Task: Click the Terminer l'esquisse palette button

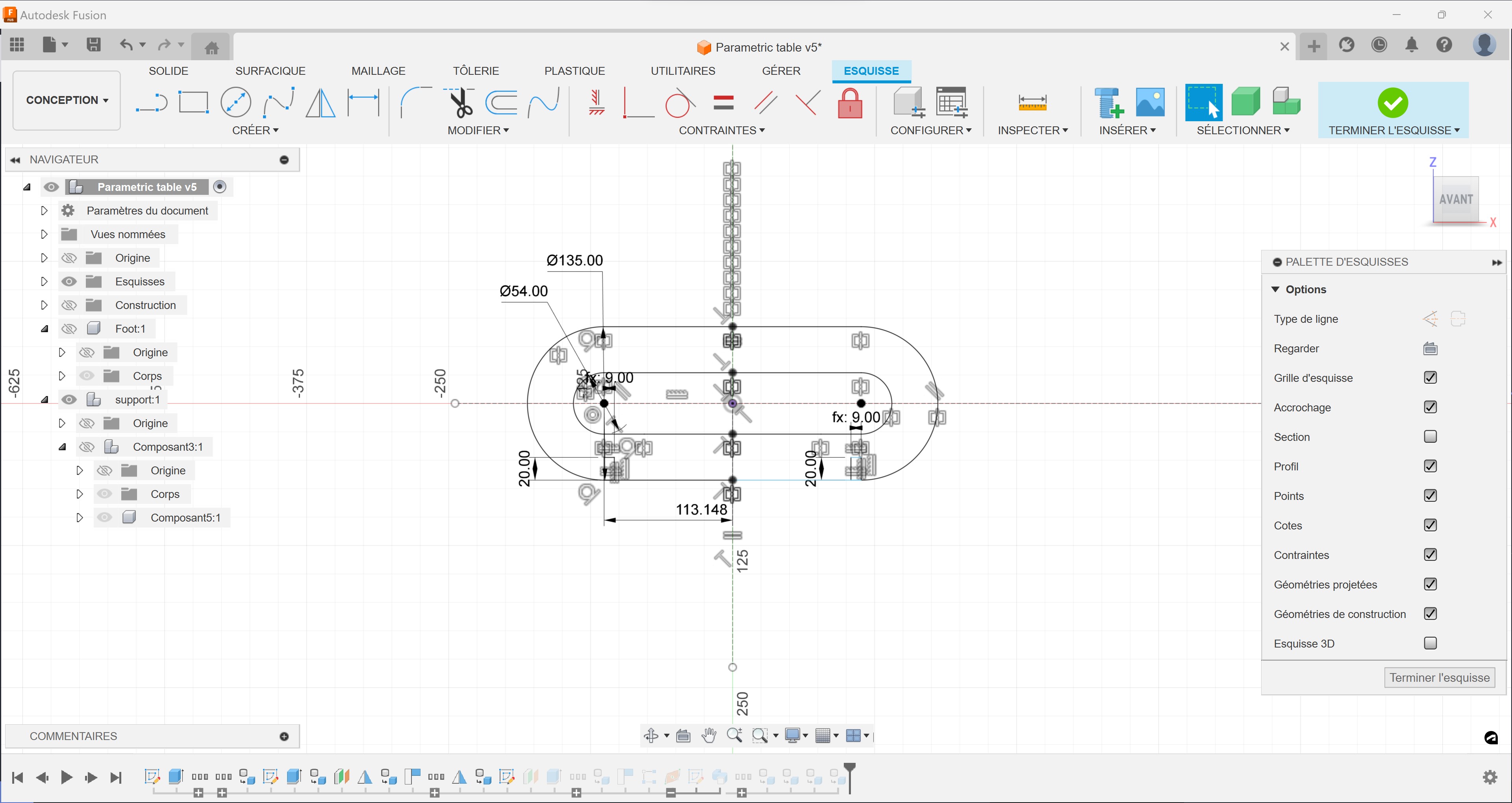Action: pyautogui.click(x=1439, y=678)
